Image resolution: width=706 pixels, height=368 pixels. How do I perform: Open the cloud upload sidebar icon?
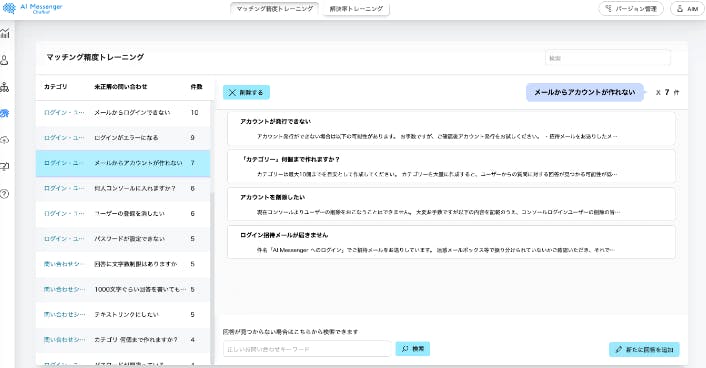click(5, 140)
